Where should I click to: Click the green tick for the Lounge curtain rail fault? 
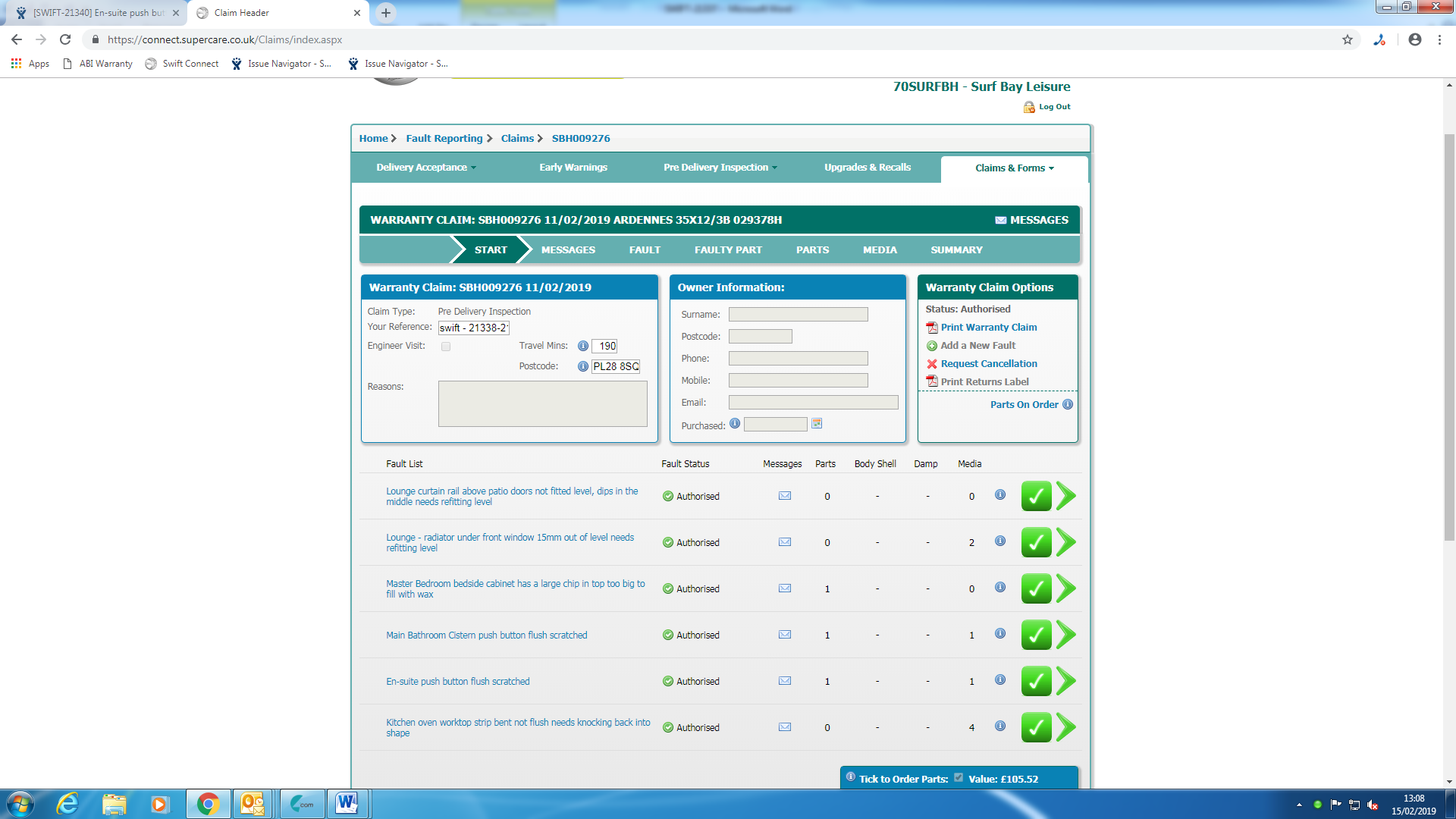pyautogui.click(x=1036, y=497)
